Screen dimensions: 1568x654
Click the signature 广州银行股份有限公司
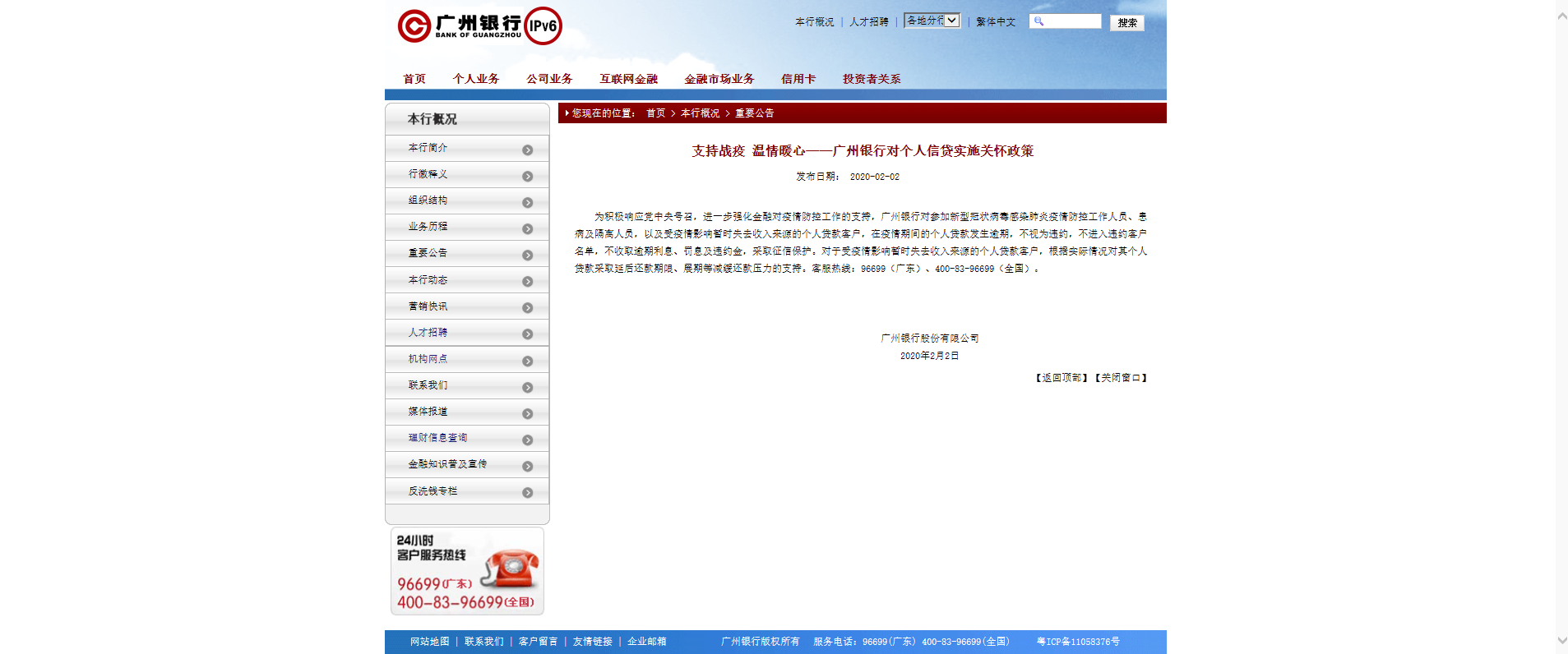(x=930, y=339)
